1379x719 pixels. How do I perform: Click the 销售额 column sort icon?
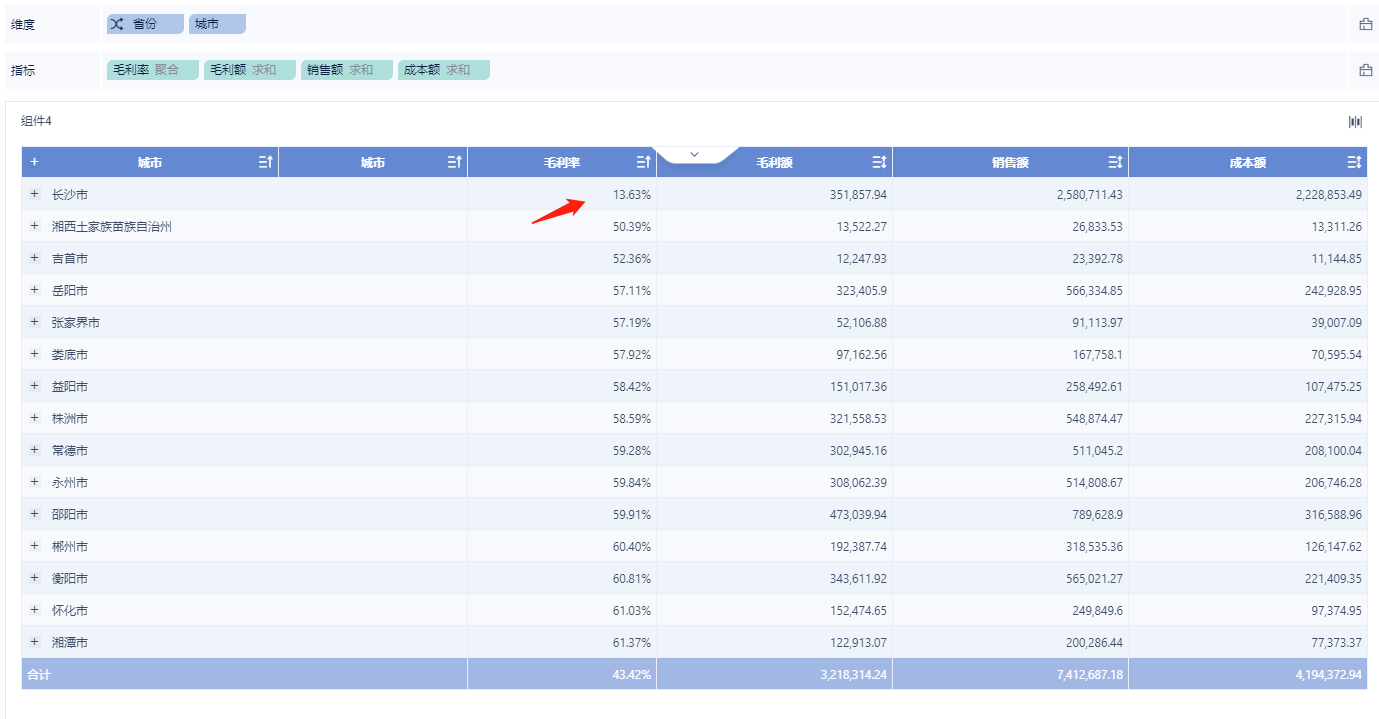(x=1115, y=162)
